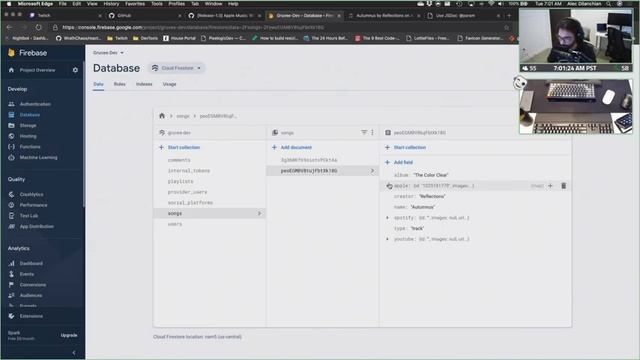Click the filter icon in songs column
Screen dimensions: 640x360
click(364, 132)
